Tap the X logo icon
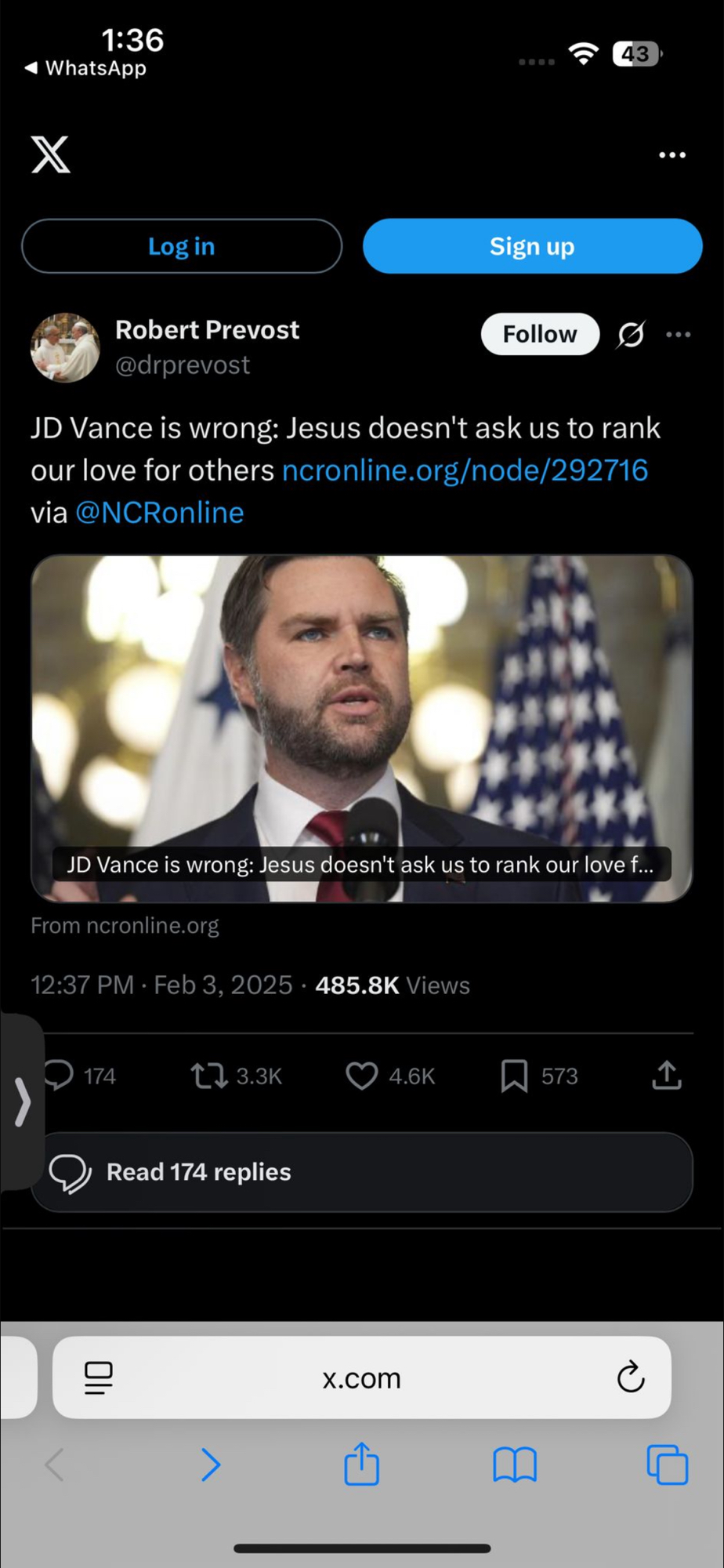 pos(51,154)
